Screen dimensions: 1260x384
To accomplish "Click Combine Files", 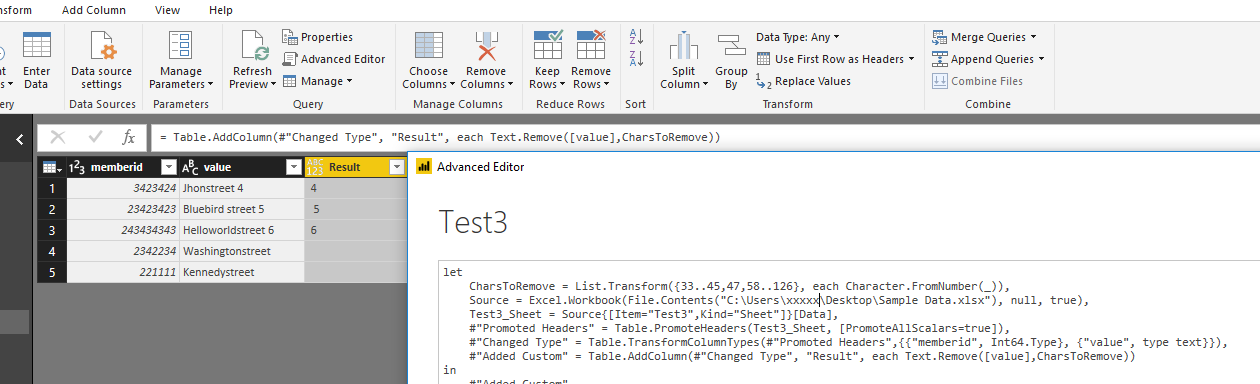I will pos(977,81).
